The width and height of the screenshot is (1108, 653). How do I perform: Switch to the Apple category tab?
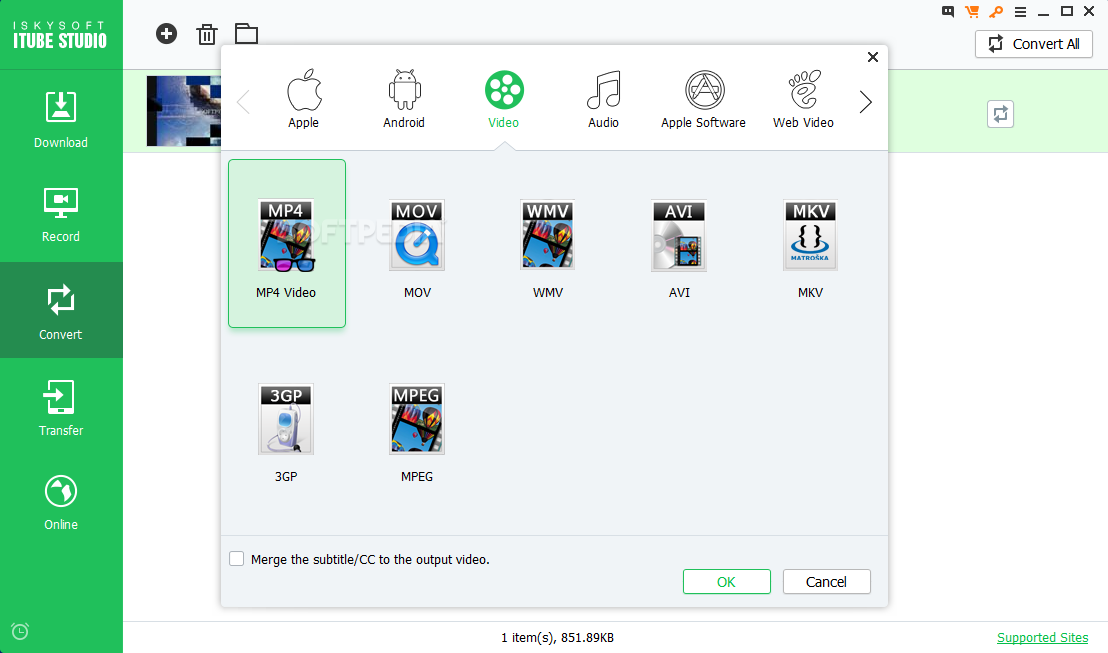click(303, 99)
